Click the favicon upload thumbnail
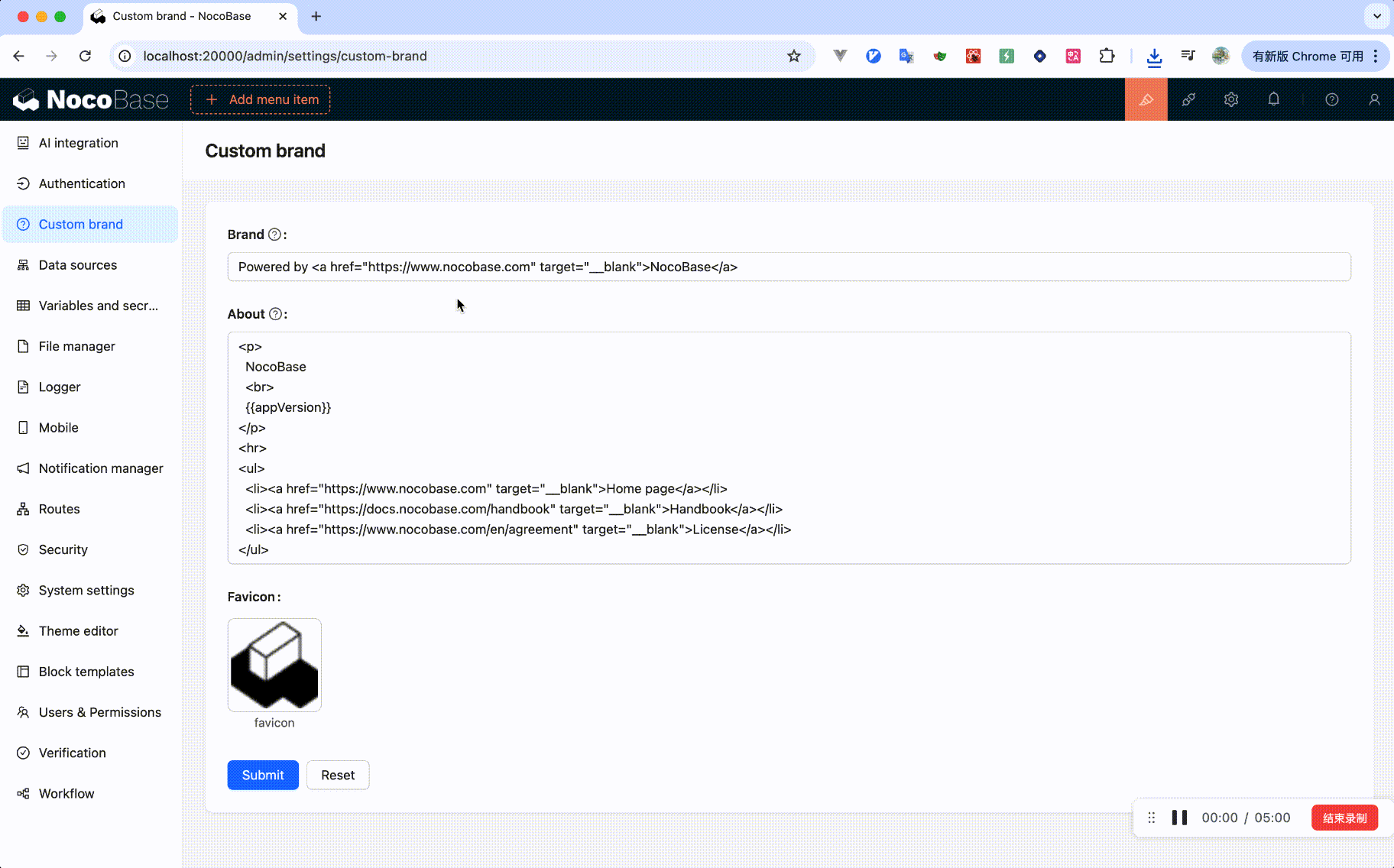Screen dimensions: 1394x868 [x=274, y=665]
